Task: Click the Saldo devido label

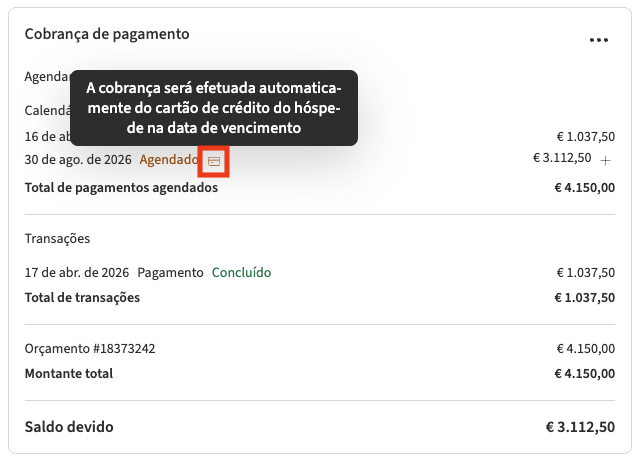Action: pyautogui.click(x=69, y=427)
